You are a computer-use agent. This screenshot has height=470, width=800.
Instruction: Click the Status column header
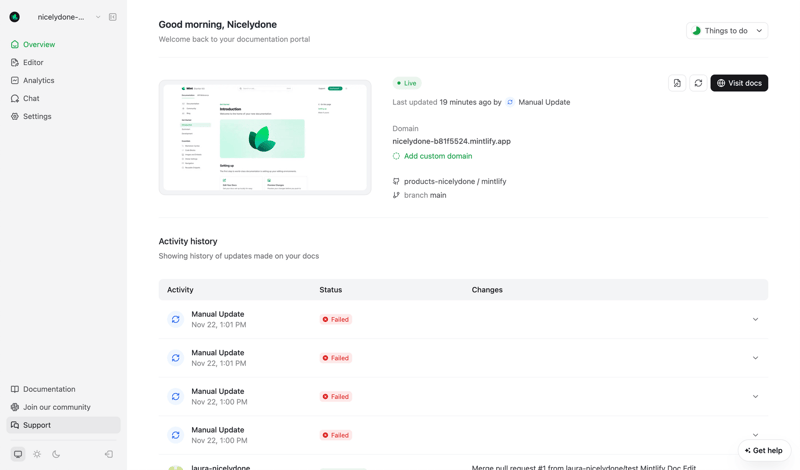coord(331,289)
